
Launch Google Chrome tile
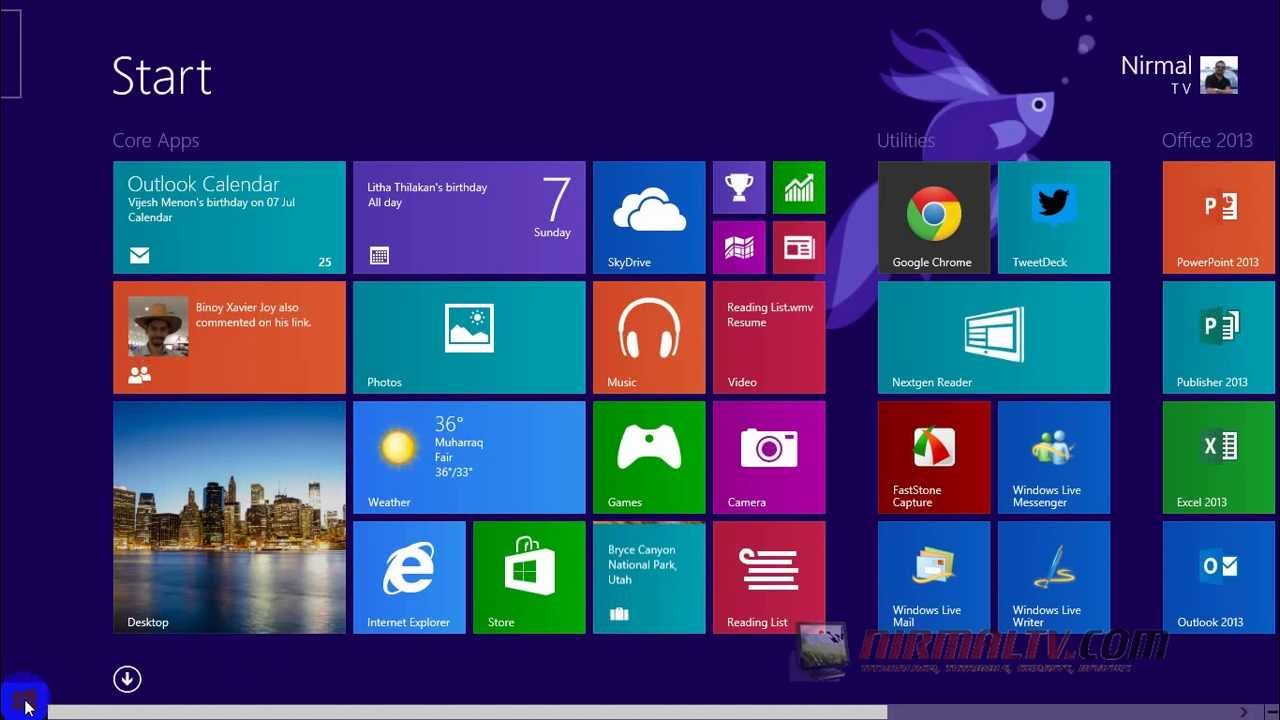pos(934,217)
